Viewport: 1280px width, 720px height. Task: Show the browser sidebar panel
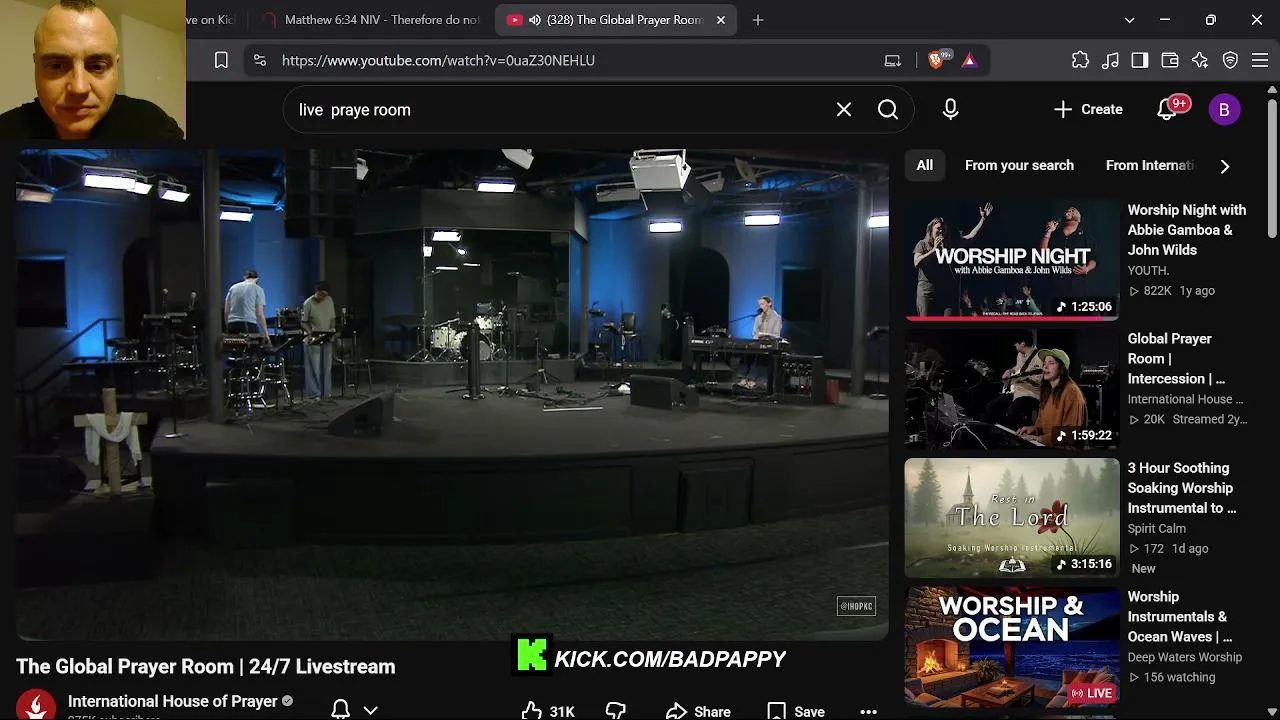pos(1140,60)
